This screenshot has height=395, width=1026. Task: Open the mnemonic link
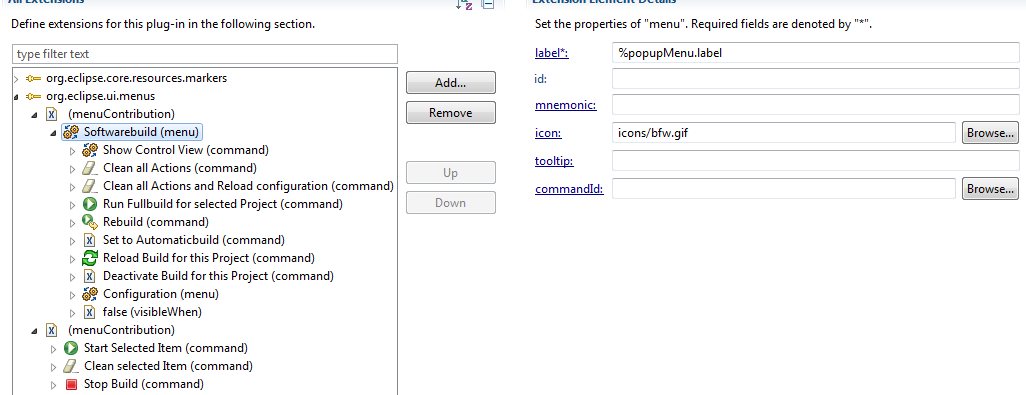[565, 105]
